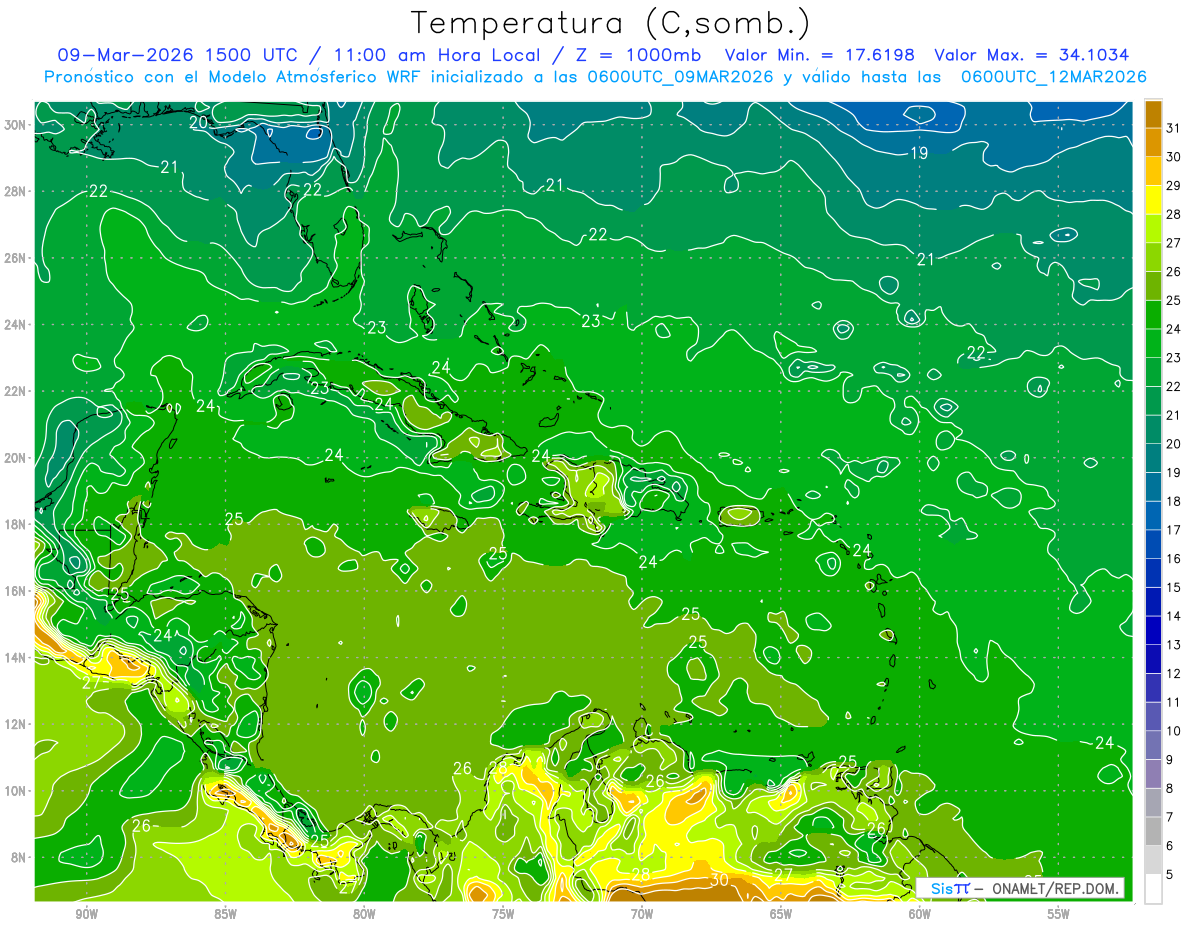Pick the yellow swatch between 28 and 29
Viewport: 1200px width, 927px height.
pos(1153,200)
